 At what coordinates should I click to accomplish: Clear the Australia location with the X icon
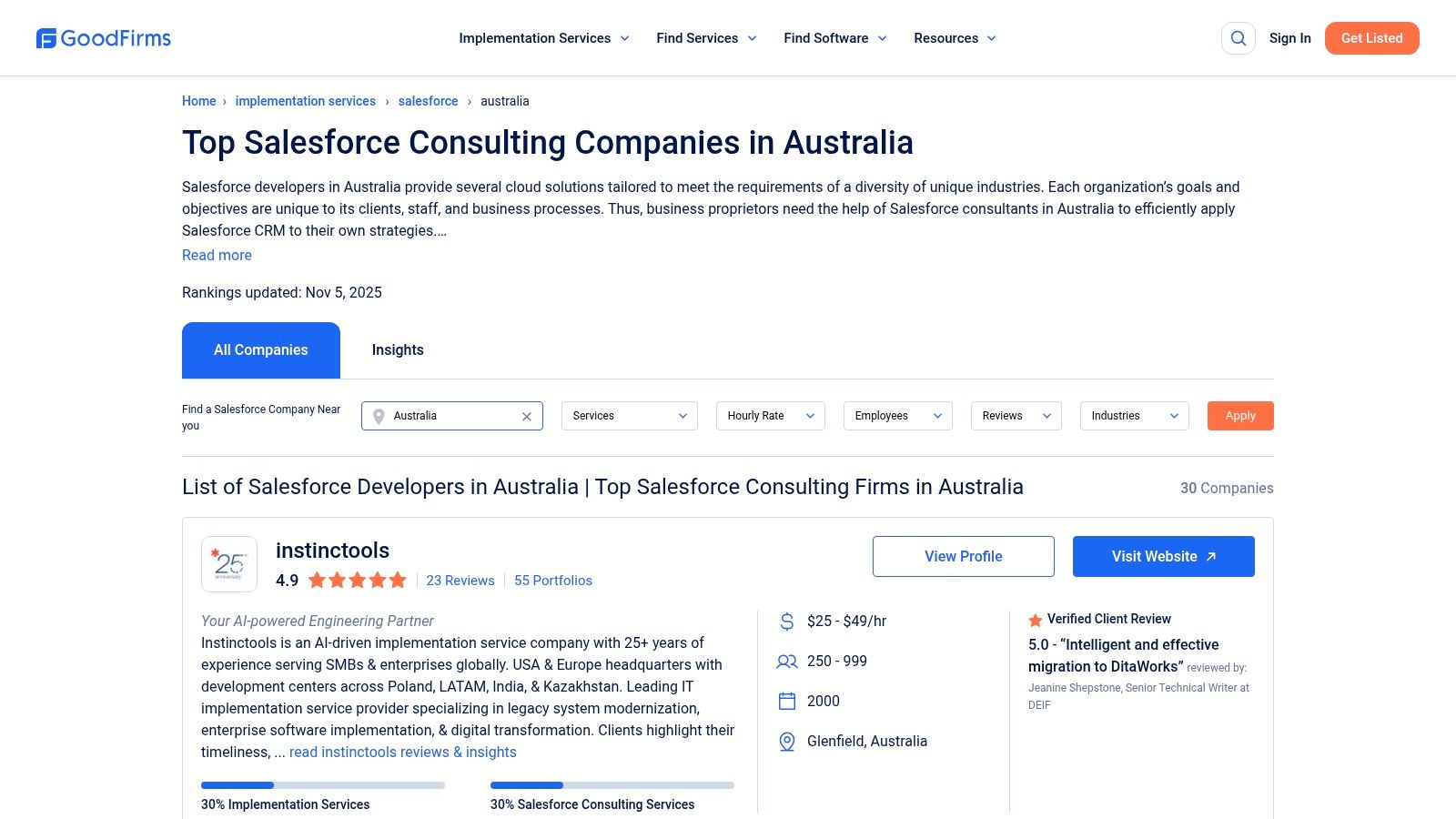coord(526,416)
